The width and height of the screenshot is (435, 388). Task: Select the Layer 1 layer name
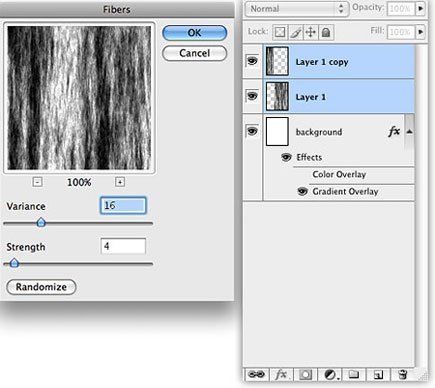pos(311,97)
